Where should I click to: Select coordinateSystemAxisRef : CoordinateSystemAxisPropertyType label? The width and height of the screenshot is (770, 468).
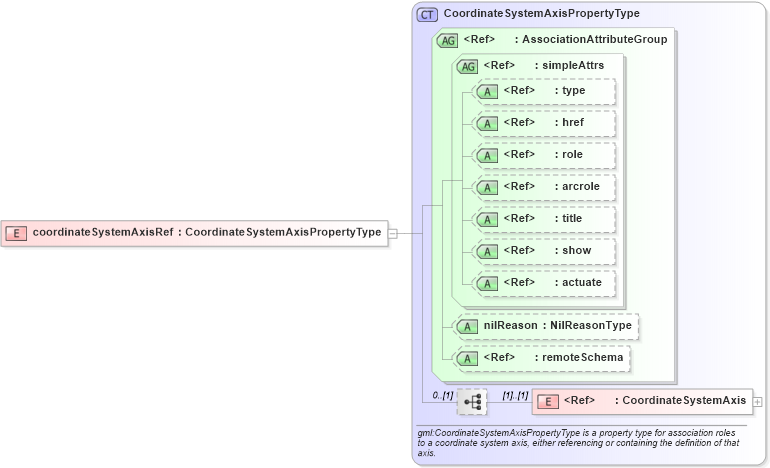coord(207,232)
